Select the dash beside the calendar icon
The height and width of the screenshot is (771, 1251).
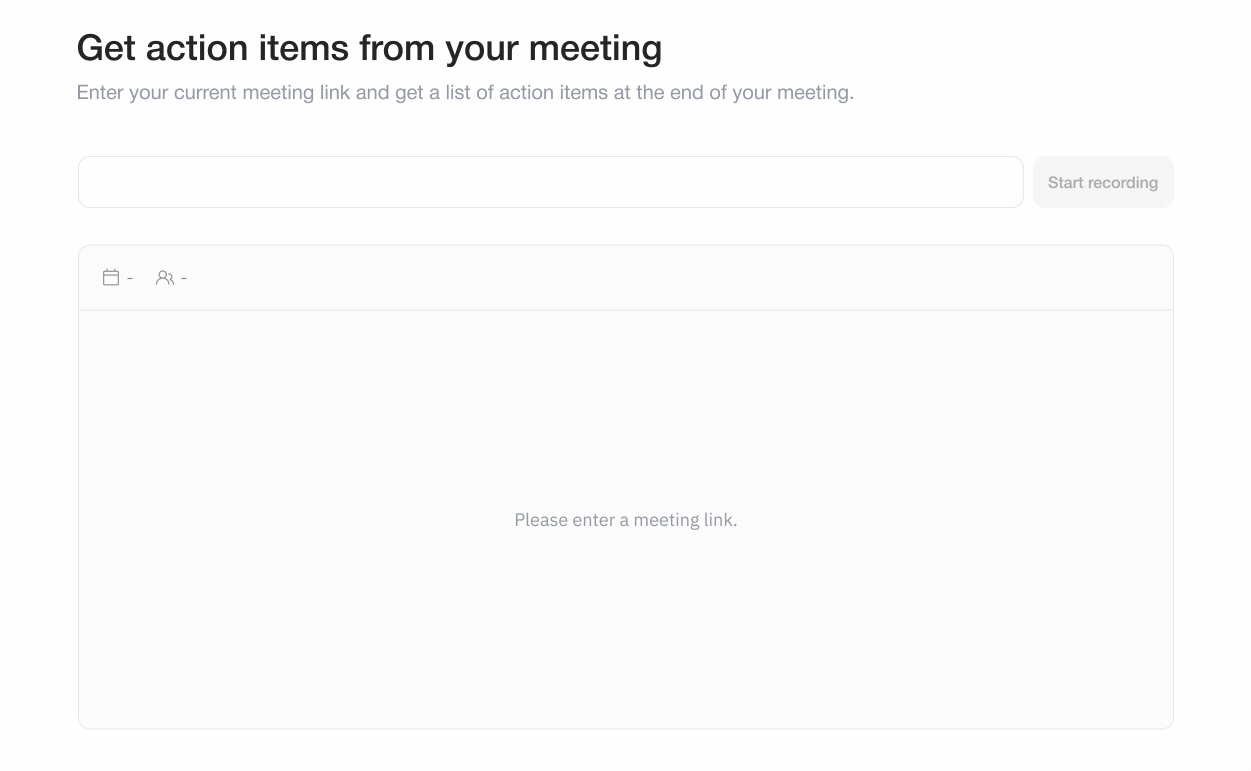click(x=130, y=278)
